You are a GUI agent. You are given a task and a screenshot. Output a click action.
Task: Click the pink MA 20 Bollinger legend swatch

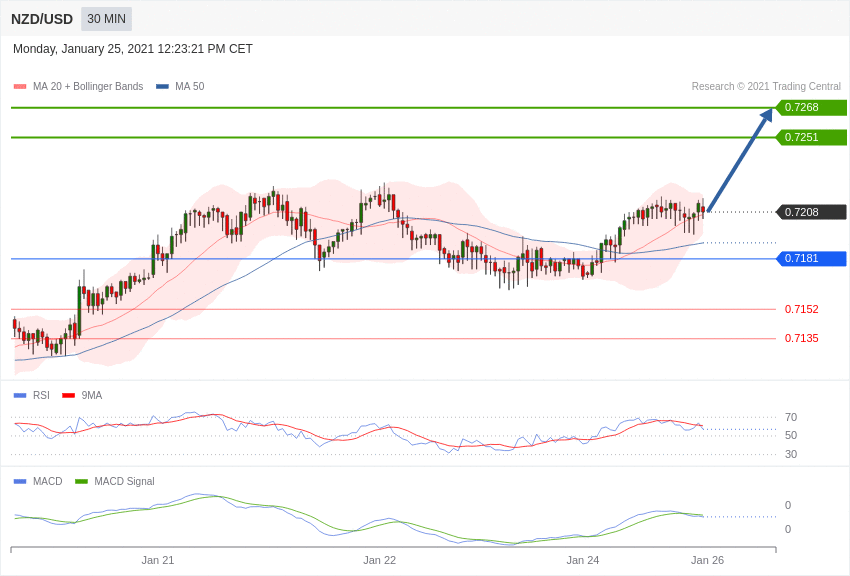(x=20, y=87)
